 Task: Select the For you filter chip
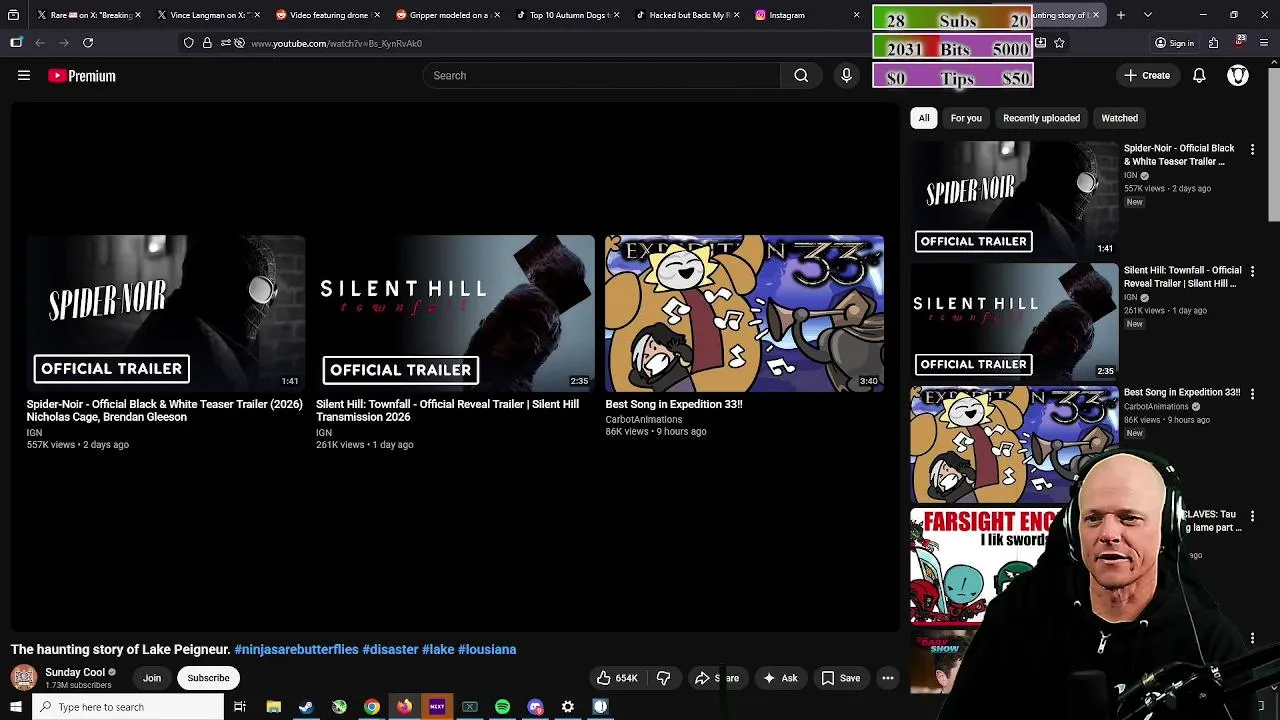tap(966, 118)
